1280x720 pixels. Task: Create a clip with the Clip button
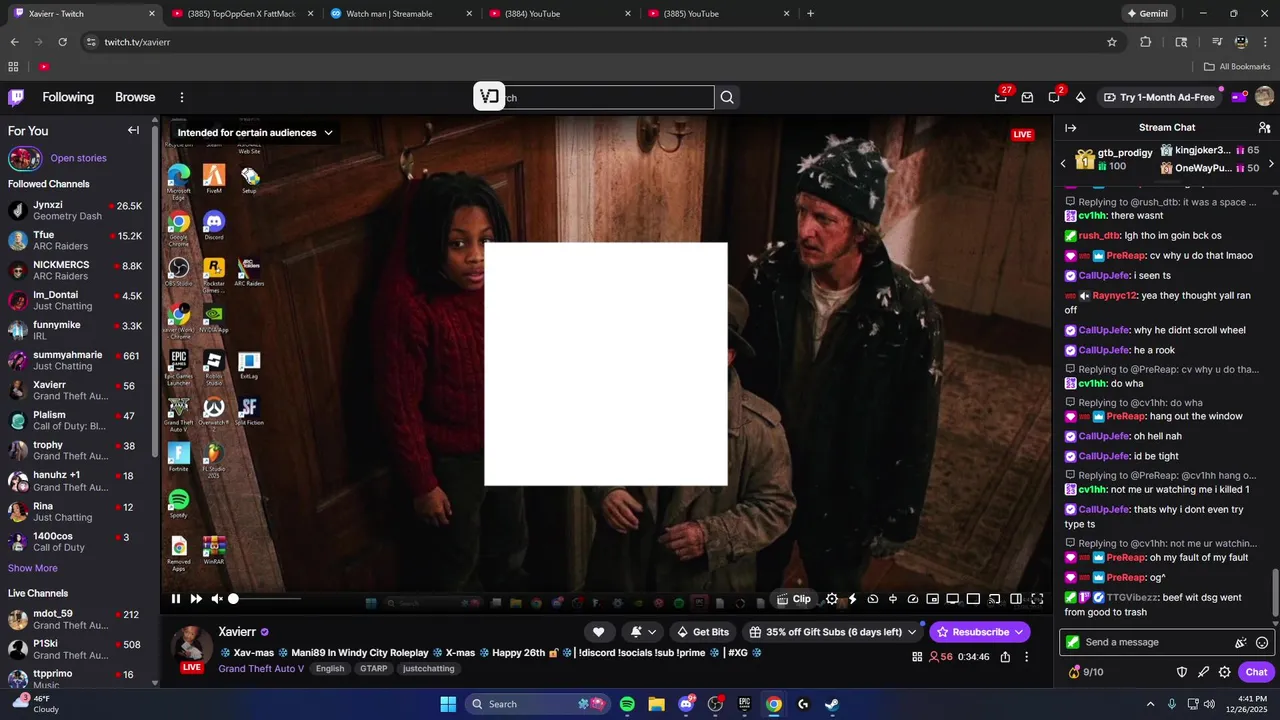794,599
